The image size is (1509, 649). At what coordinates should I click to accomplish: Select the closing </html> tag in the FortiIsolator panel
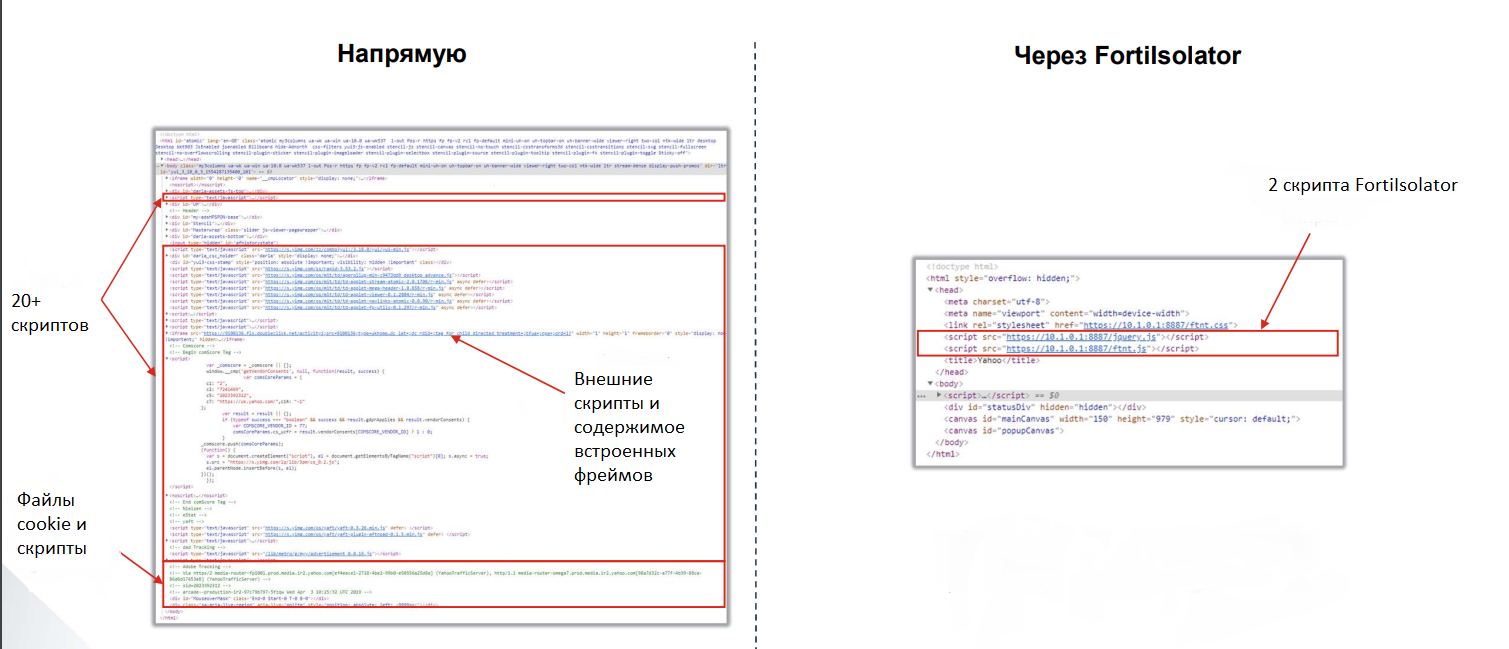click(x=944, y=453)
